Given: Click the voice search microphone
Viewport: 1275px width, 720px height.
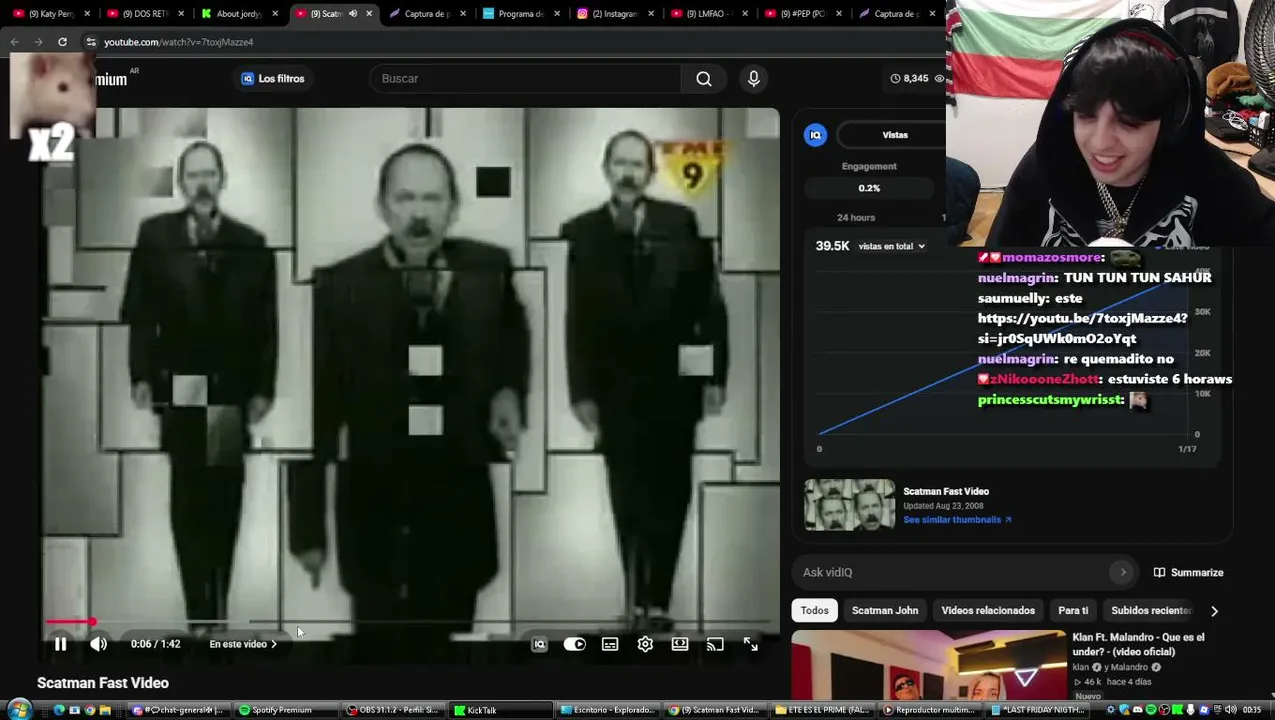Looking at the screenshot, I should pos(754,79).
